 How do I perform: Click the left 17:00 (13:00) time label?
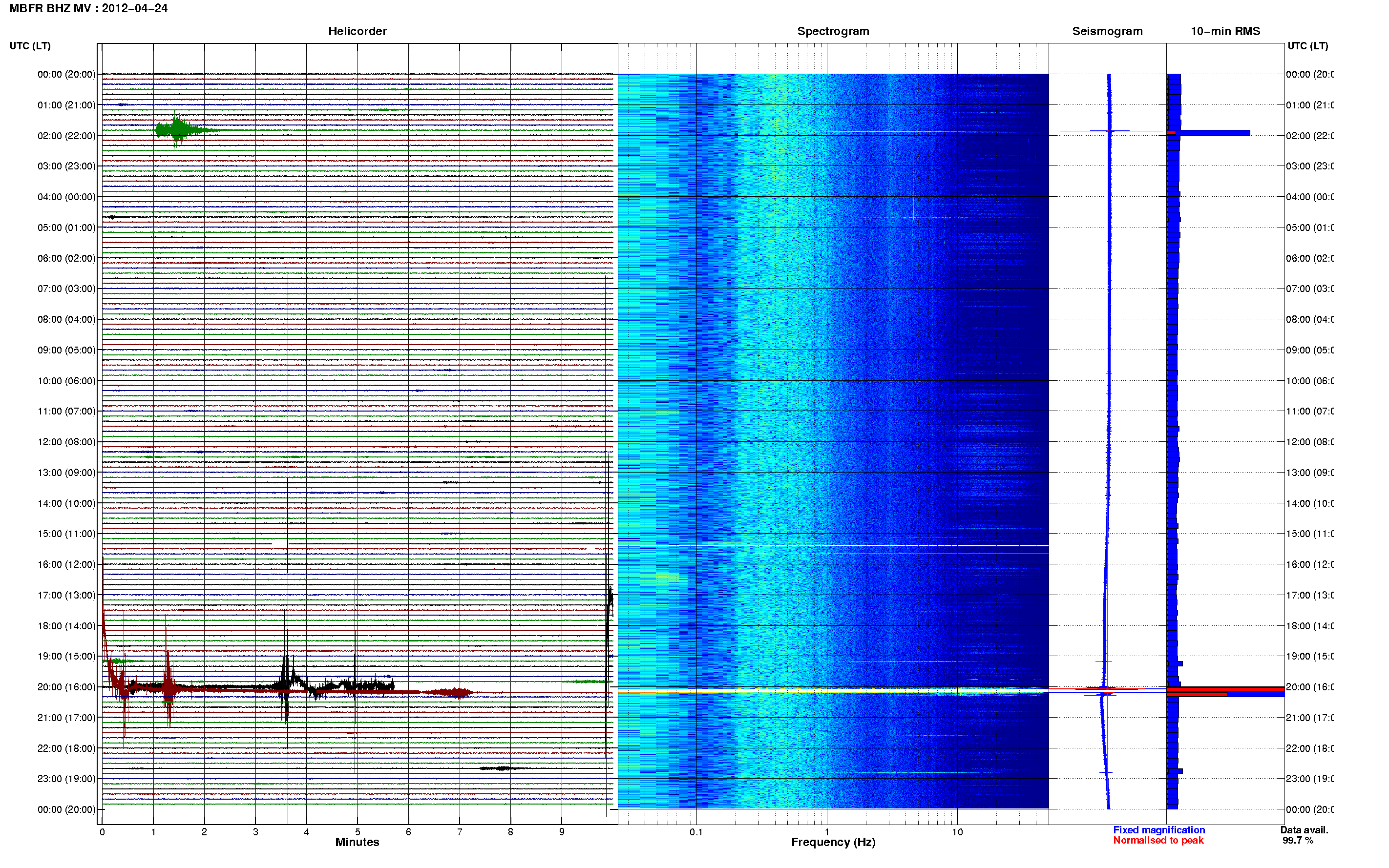coord(66,595)
